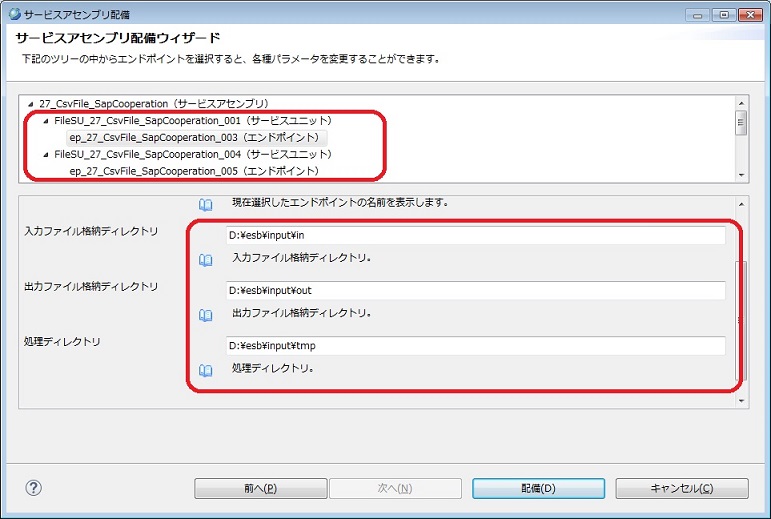Click heading サービスアセンブリ配備ウィザード
Viewport: 771px width, 519px height.
(118, 38)
